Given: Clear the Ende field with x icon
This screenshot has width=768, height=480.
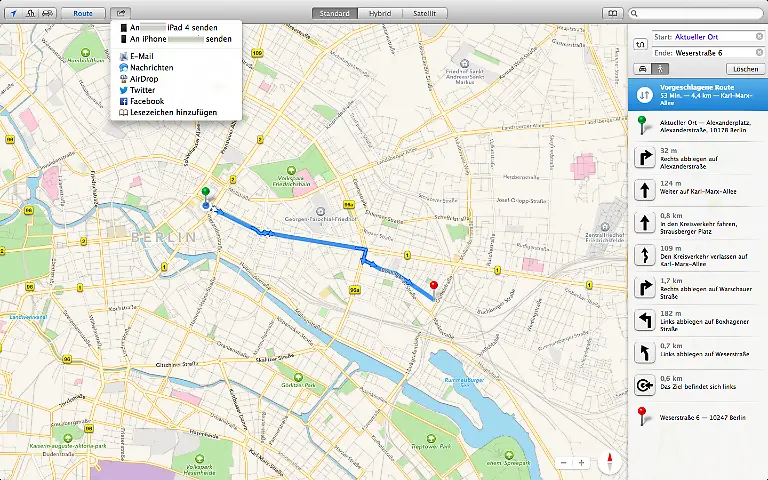Looking at the screenshot, I should 759,52.
